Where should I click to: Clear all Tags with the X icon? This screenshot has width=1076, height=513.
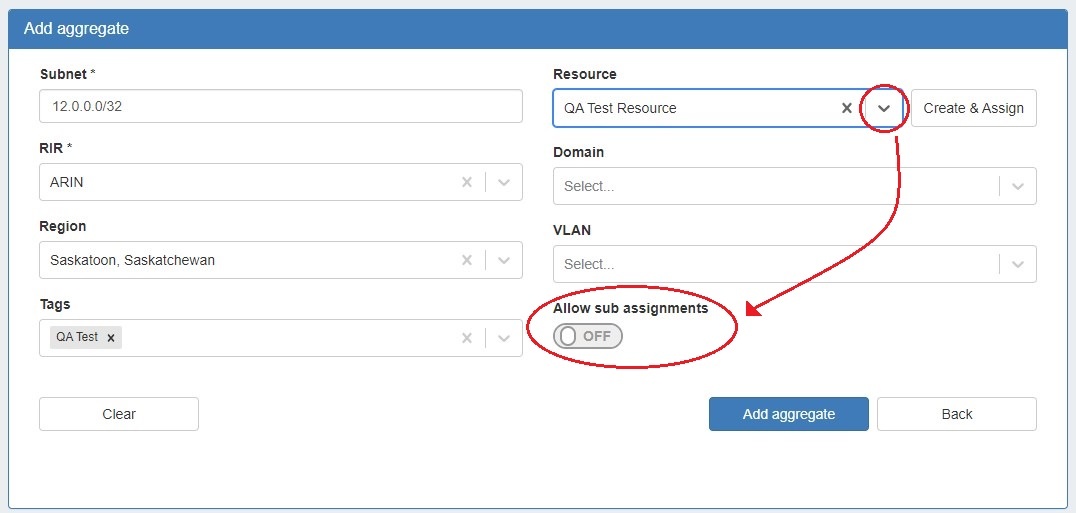coord(466,338)
